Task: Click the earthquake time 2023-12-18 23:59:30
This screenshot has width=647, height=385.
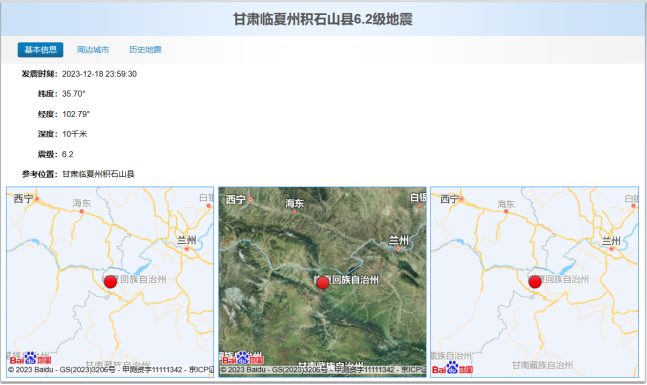Action: tap(99, 74)
